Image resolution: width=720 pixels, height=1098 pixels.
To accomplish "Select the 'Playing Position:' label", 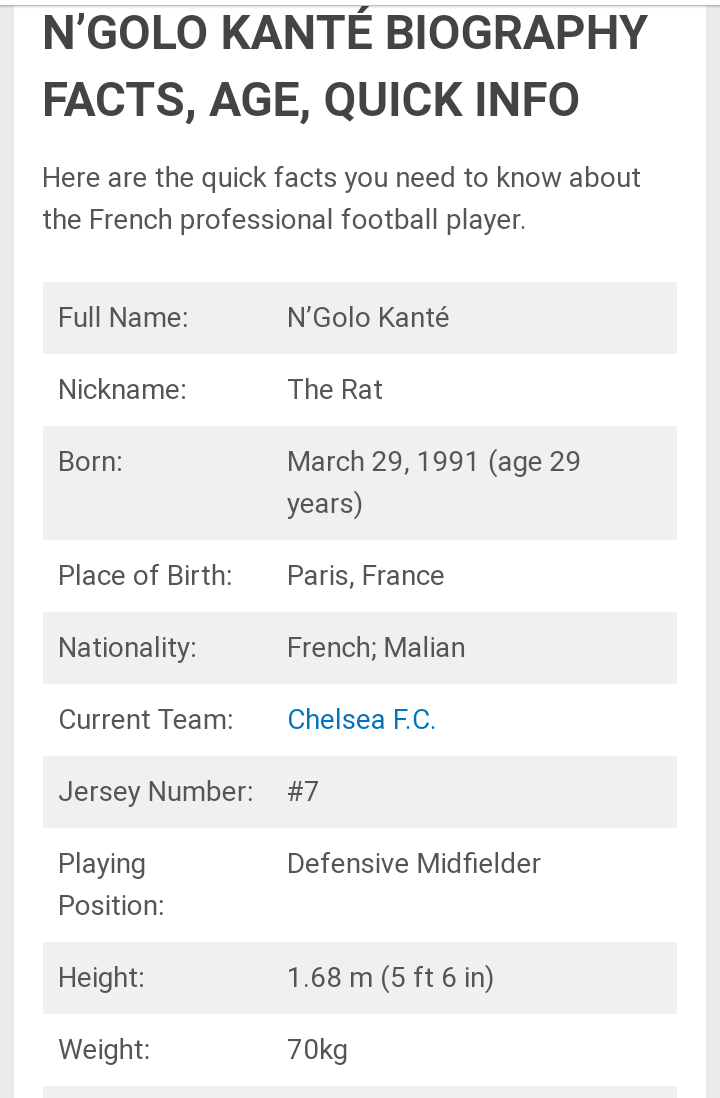I will [110, 884].
